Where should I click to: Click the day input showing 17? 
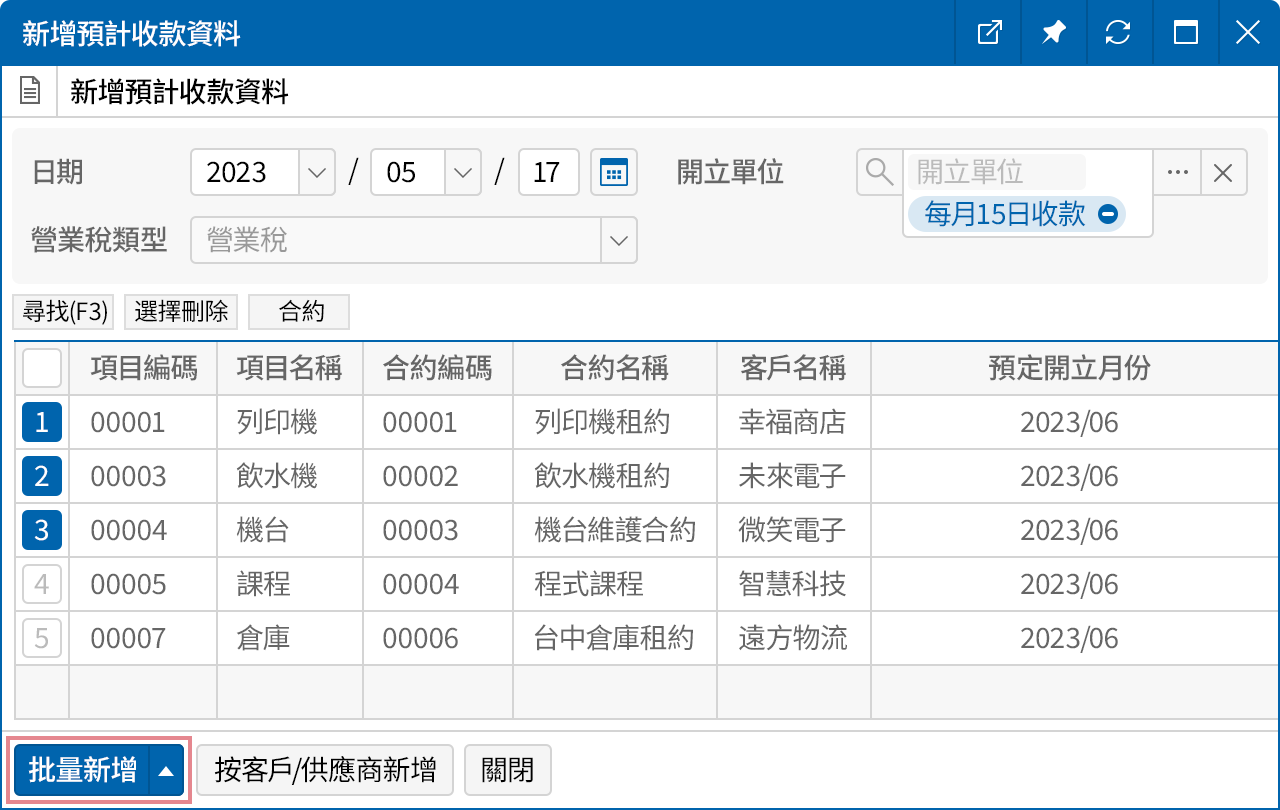548,172
